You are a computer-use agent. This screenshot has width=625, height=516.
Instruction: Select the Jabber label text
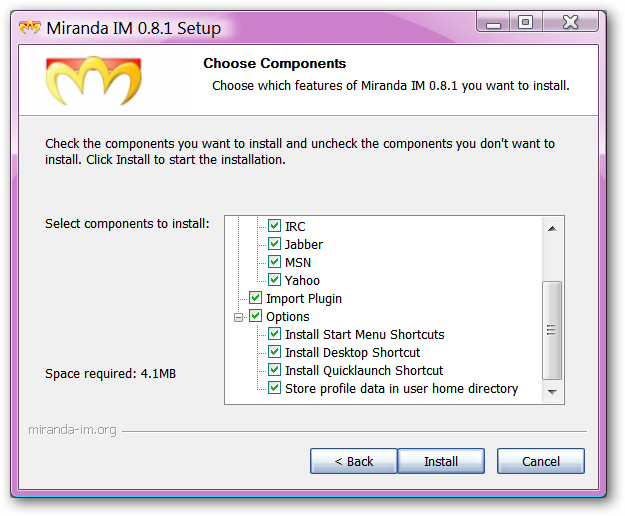(304, 244)
